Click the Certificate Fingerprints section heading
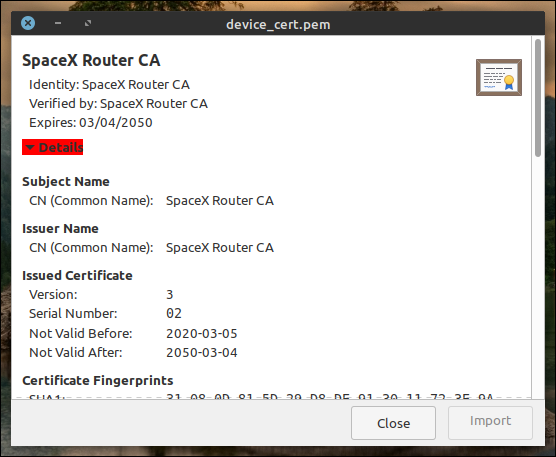 point(98,380)
